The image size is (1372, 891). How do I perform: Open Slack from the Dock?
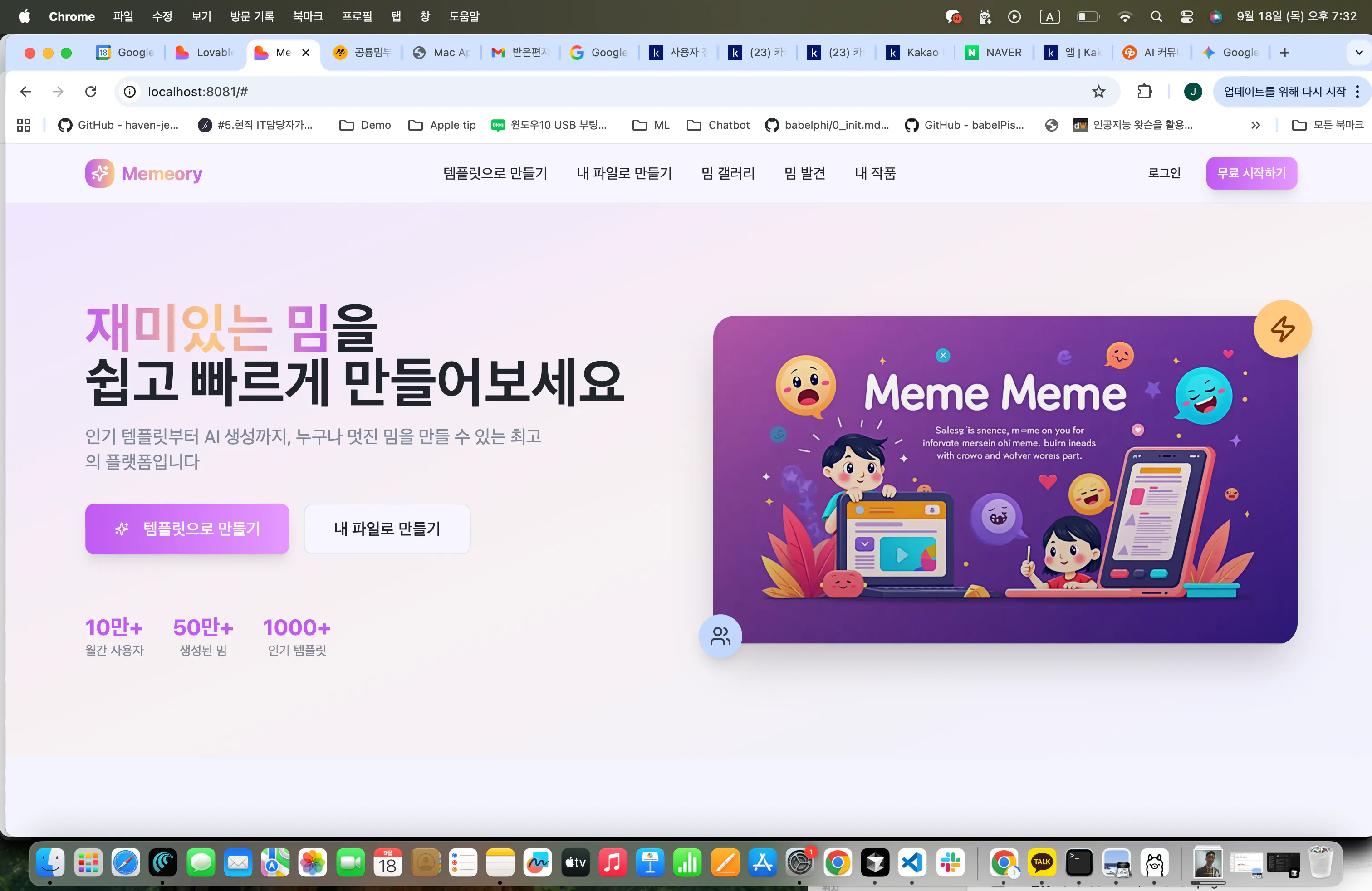[x=950, y=863]
